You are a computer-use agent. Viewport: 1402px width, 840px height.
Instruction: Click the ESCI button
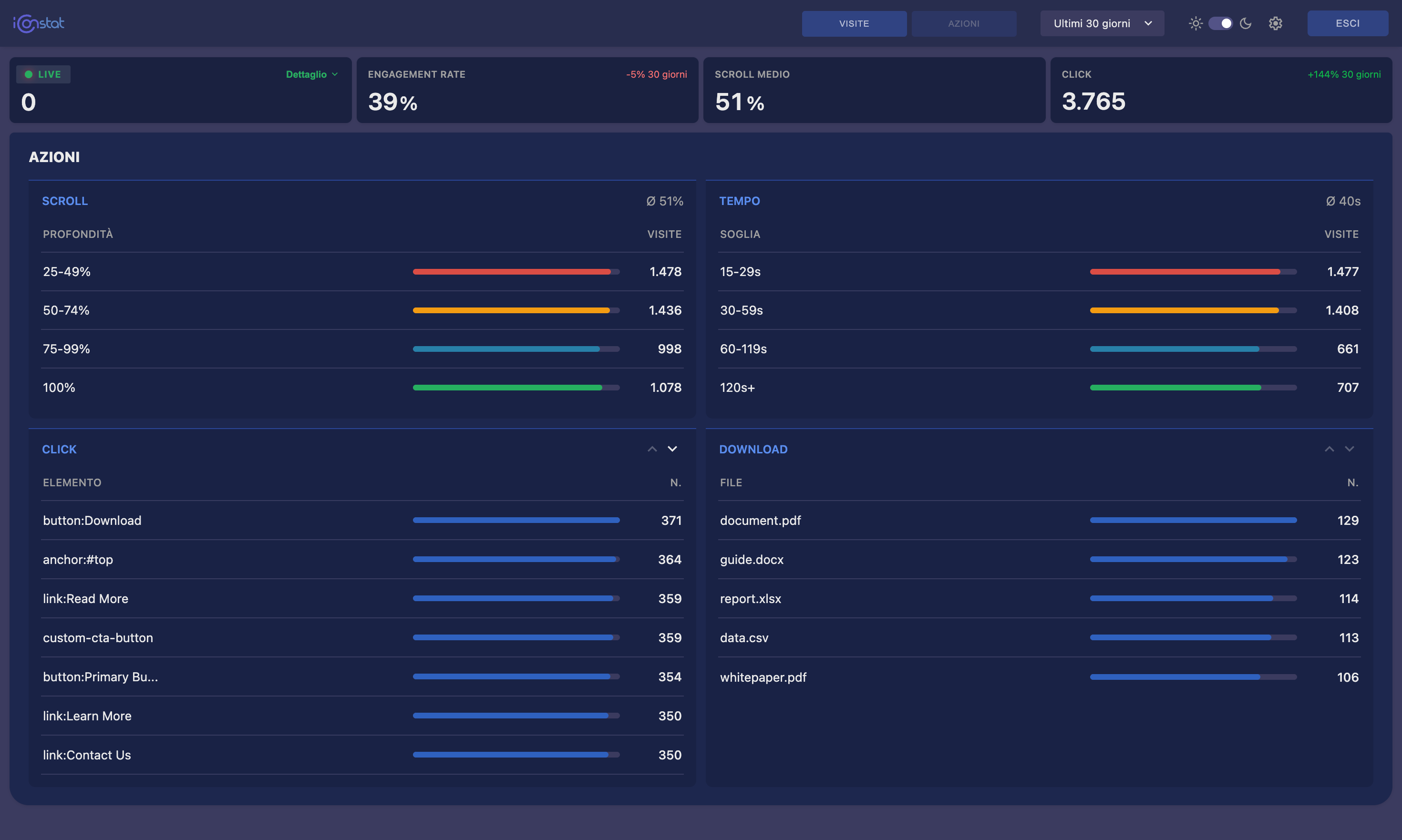coord(1347,23)
